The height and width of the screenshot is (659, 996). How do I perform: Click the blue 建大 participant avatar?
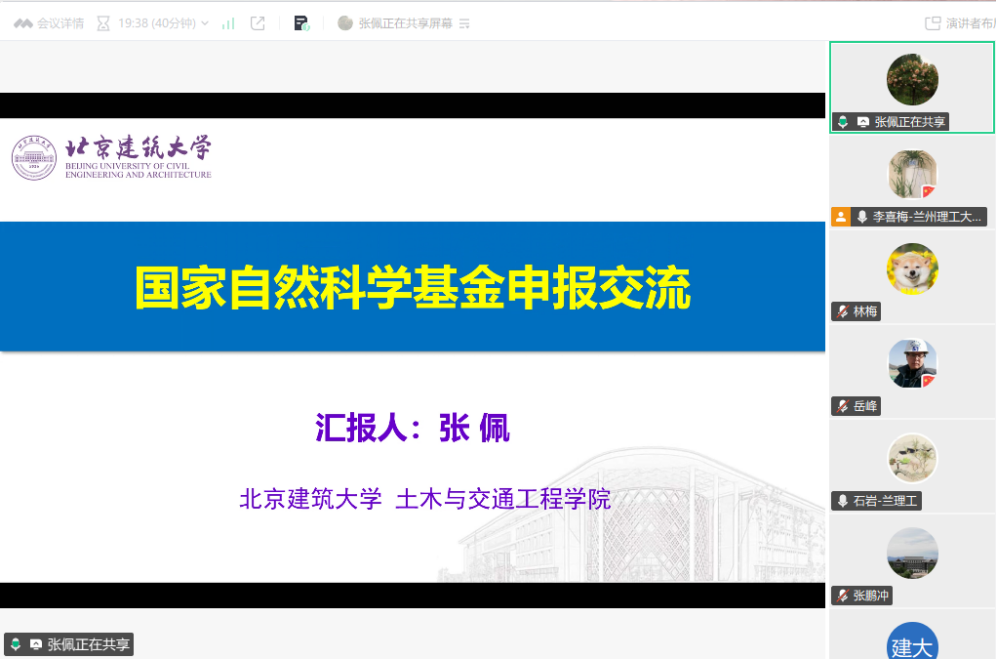click(912, 642)
